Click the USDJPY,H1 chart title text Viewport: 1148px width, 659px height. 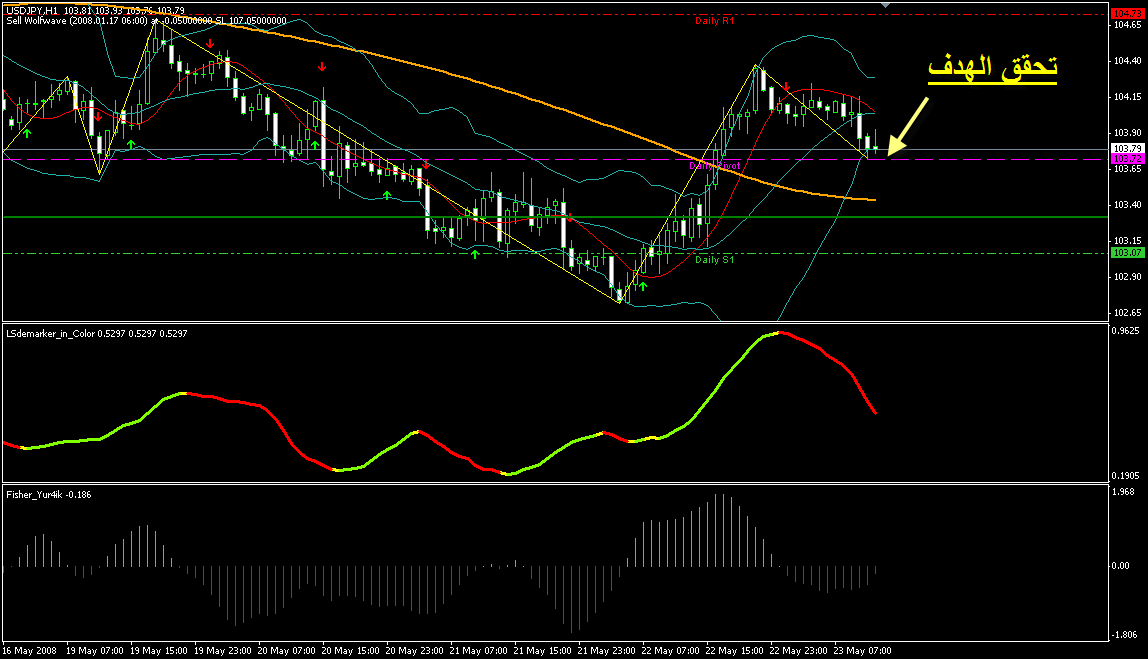32,8
